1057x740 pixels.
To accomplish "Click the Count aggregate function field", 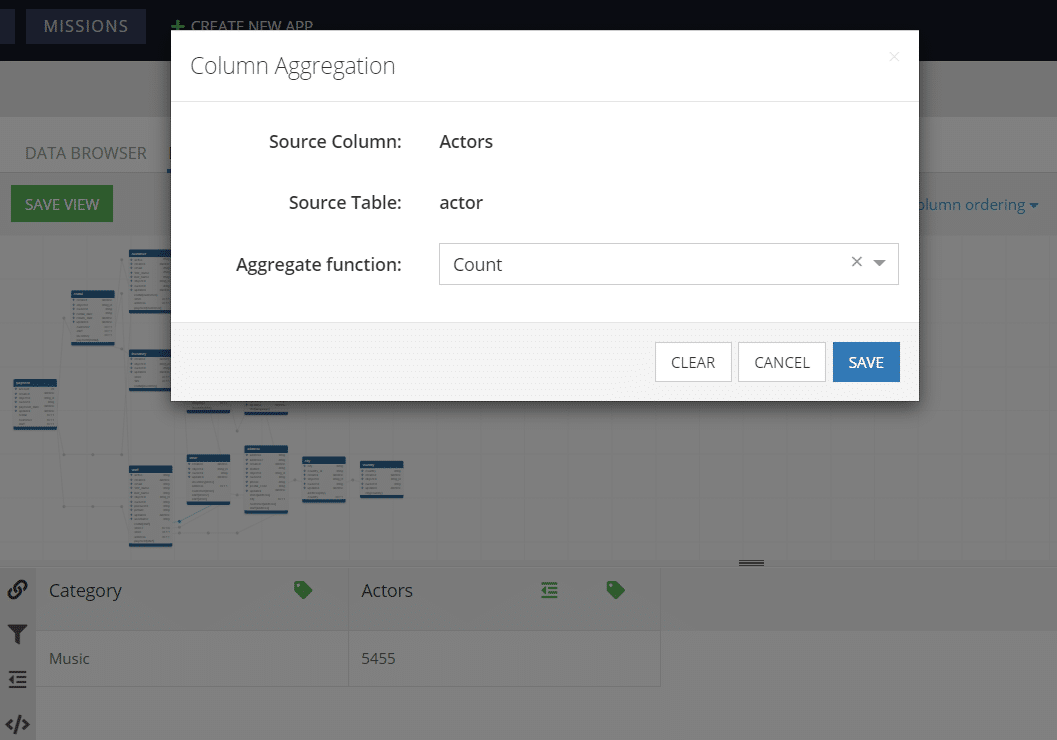I will pyautogui.click(x=669, y=264).
